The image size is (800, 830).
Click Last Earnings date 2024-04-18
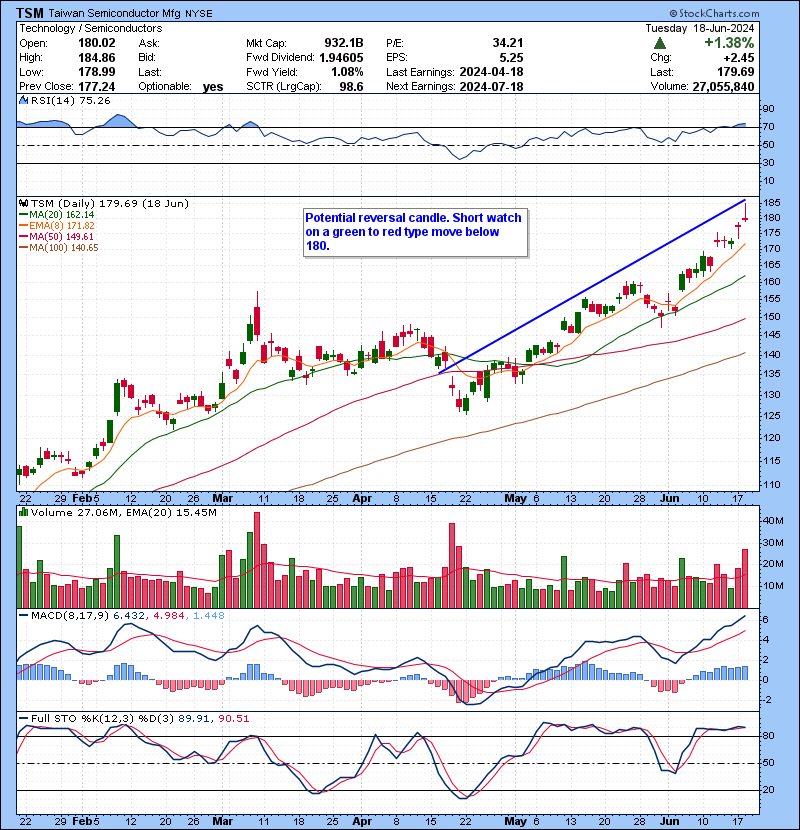pos(491,71)
